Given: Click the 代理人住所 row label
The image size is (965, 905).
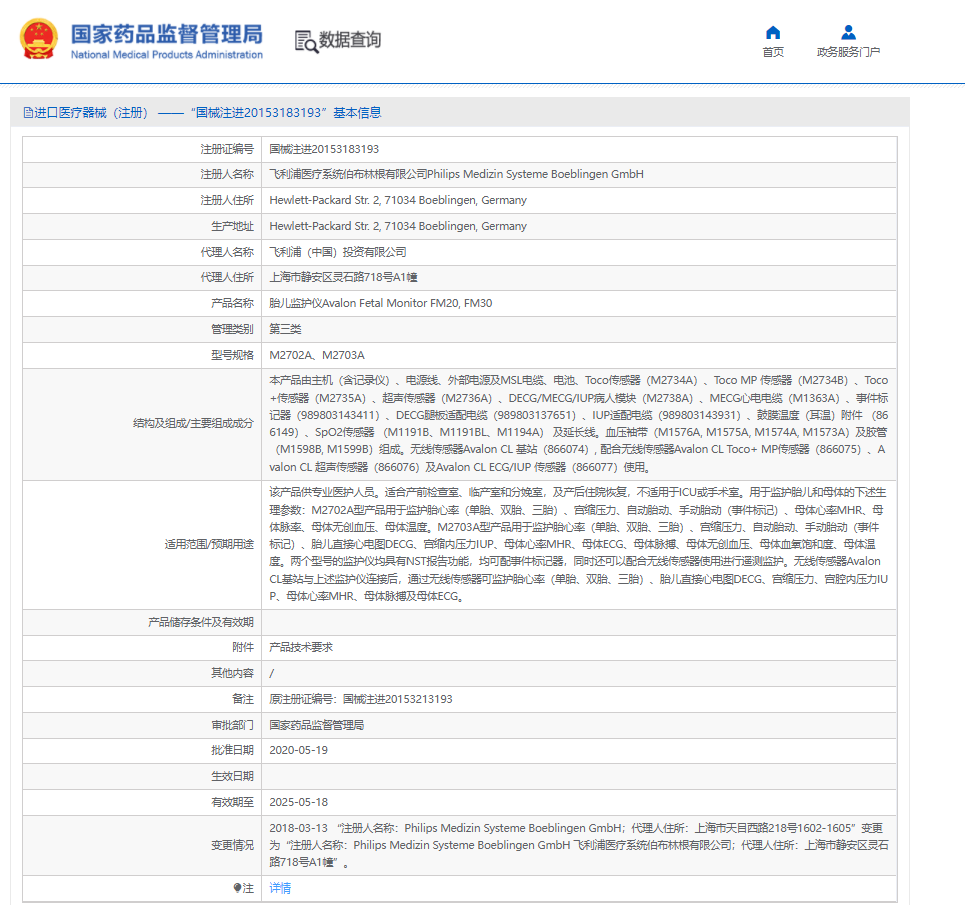Looking at the screenshot, I should pyautogui.click(x=227, y=277).
